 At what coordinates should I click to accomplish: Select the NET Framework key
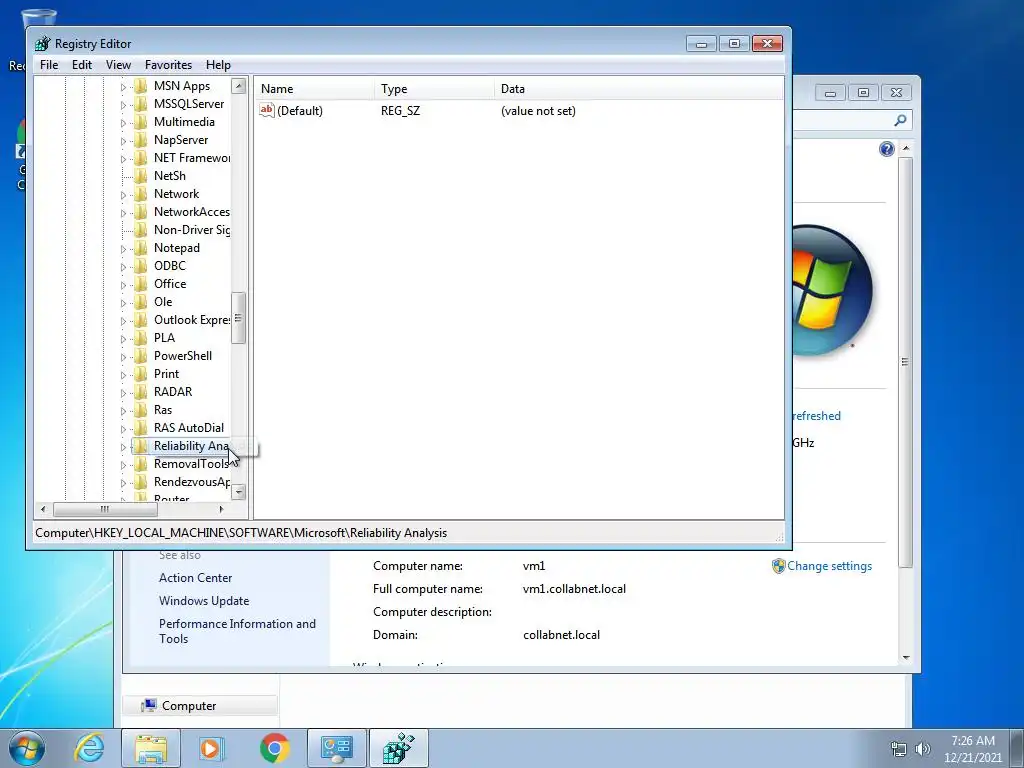[191, 158]
